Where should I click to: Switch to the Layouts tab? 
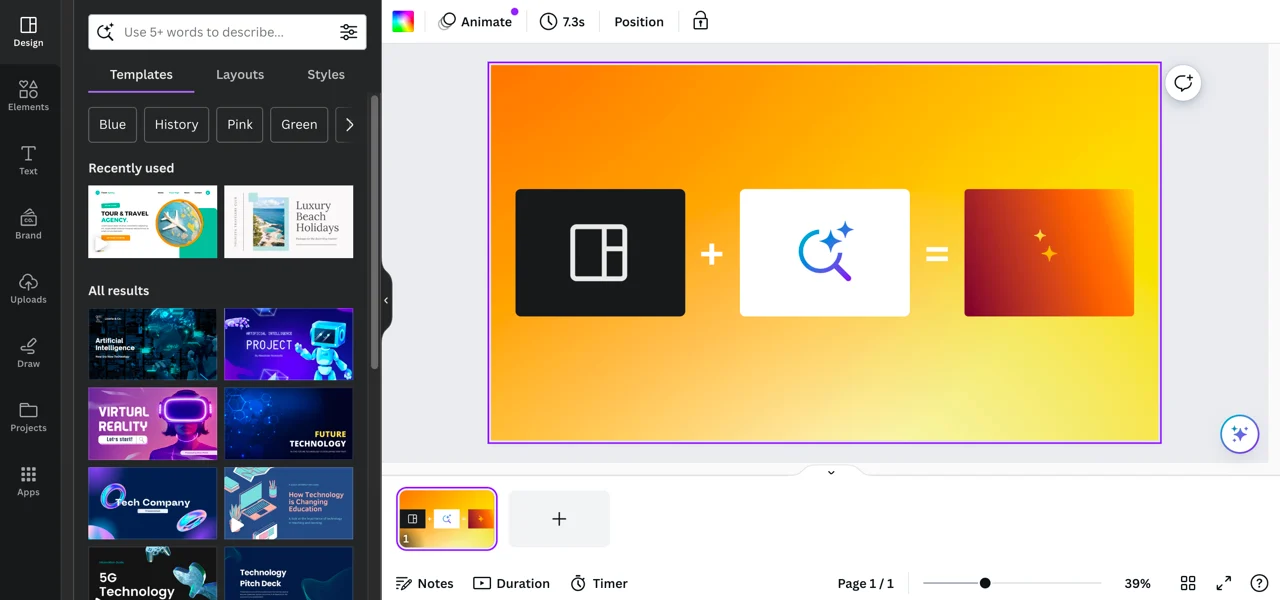point(240,75)
